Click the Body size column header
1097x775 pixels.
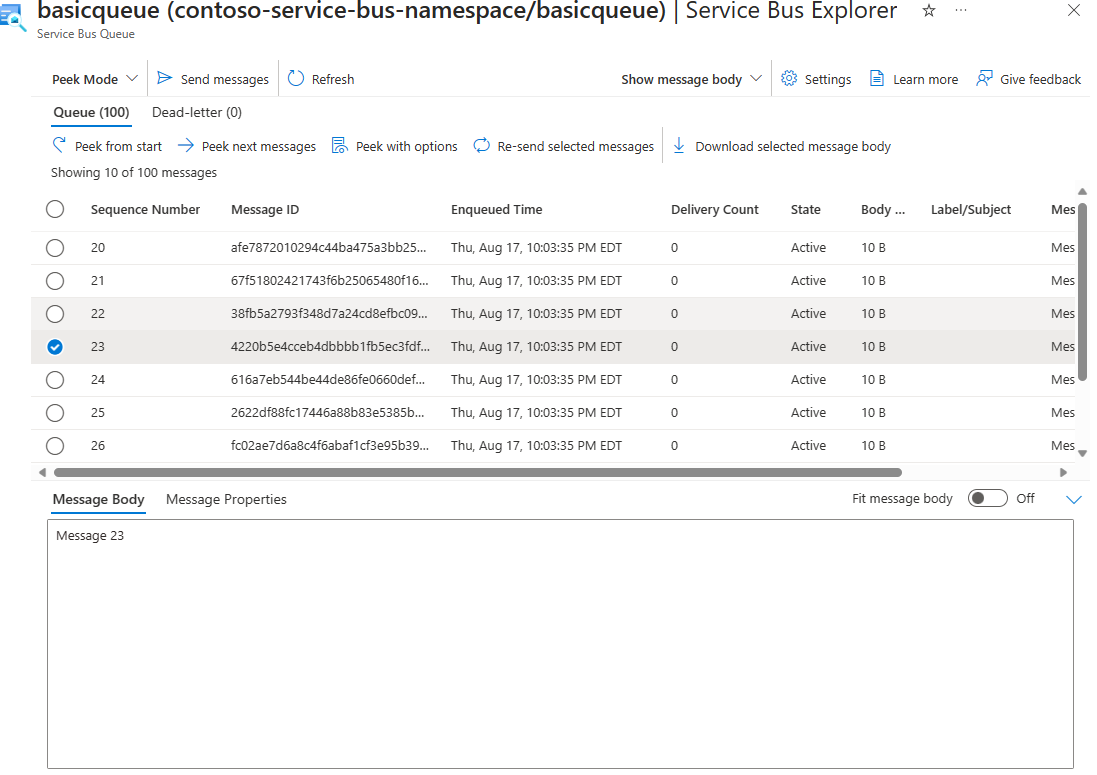882,209
